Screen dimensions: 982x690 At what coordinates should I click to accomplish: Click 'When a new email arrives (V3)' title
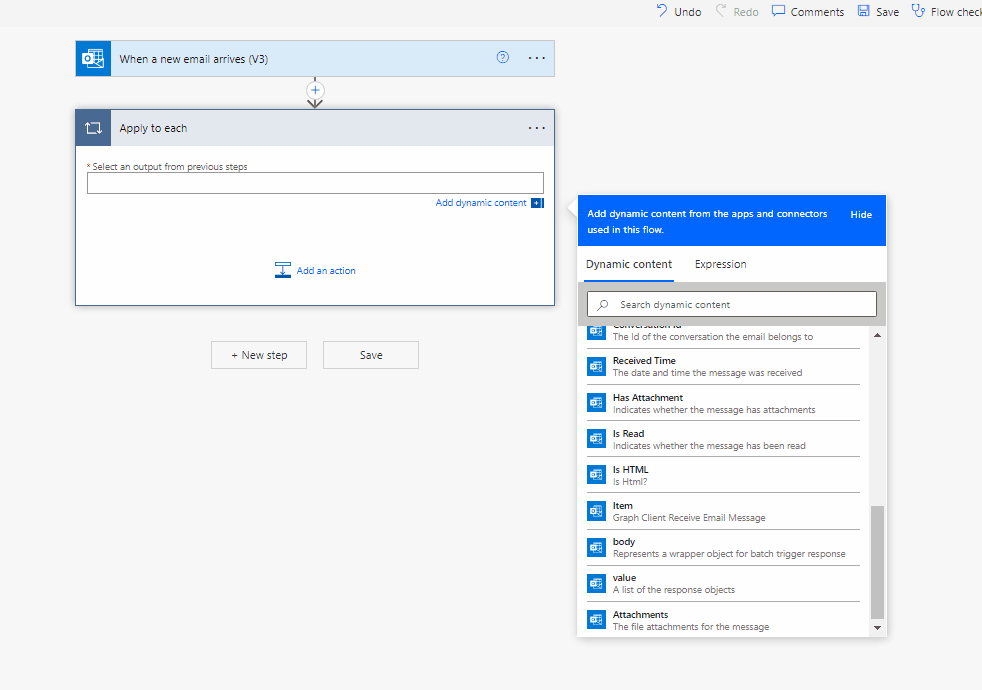194,59
